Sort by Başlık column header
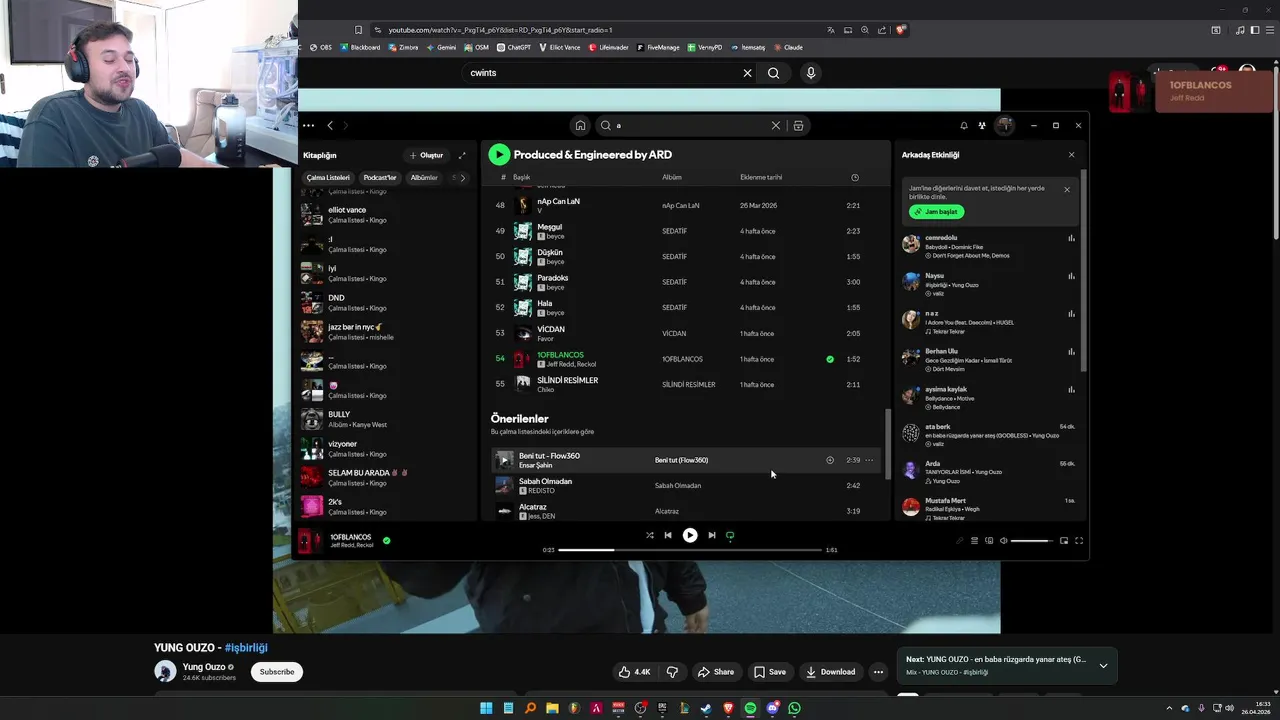 coord(521,177)
